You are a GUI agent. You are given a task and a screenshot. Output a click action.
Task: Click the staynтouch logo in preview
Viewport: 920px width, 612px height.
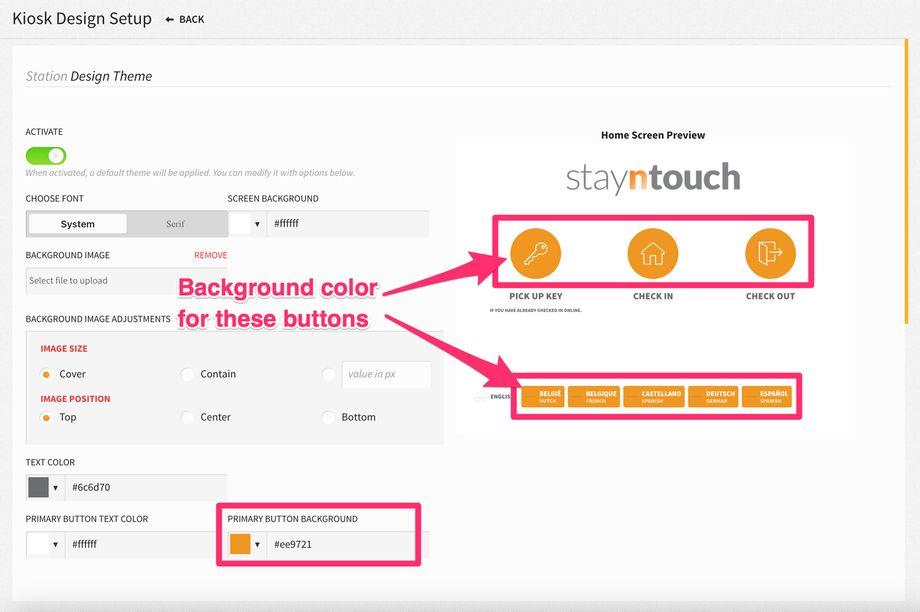(x=652, y=178)
